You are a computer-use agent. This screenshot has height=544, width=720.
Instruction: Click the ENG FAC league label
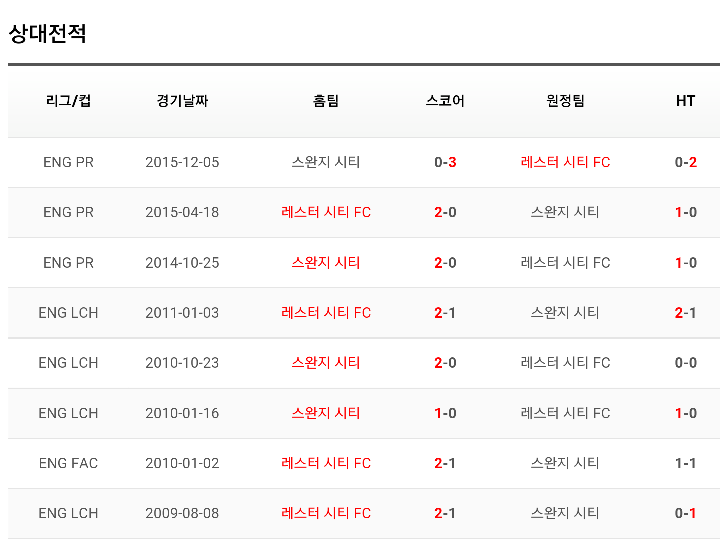(68, 463)
